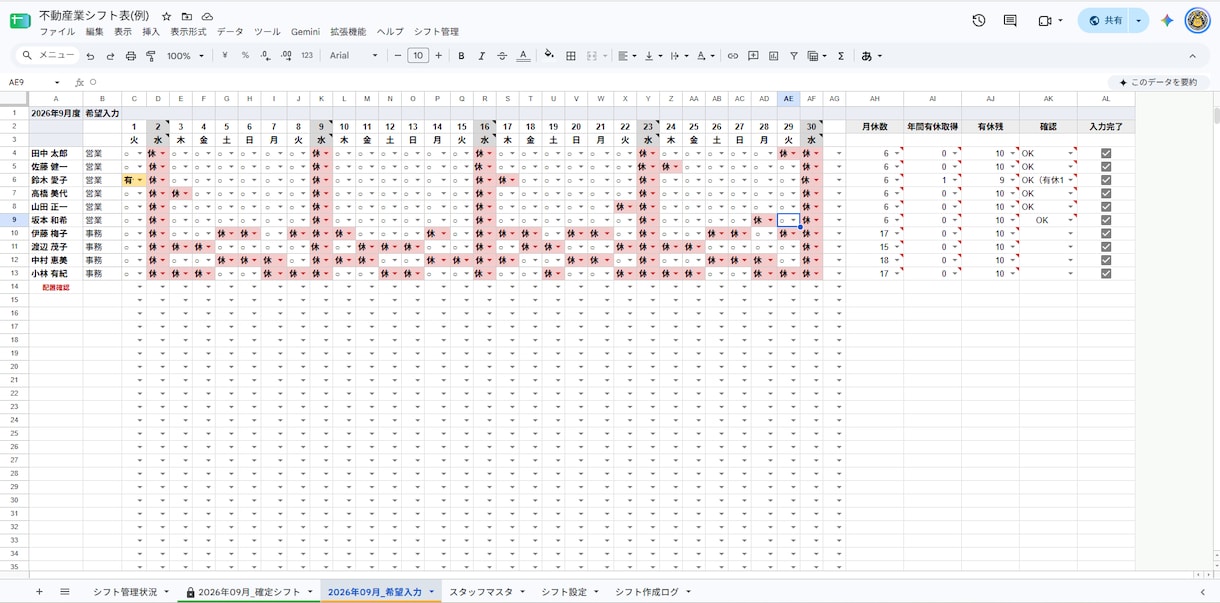
Task: Toggle strikethrough formatting
Action: [x=502, y=56]
